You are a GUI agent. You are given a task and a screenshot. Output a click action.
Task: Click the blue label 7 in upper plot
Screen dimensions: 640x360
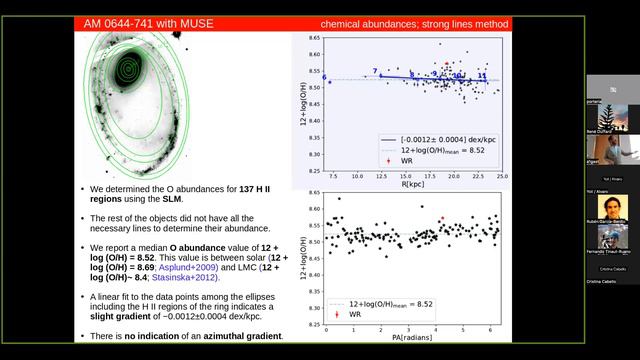click(x=375, y=71)
